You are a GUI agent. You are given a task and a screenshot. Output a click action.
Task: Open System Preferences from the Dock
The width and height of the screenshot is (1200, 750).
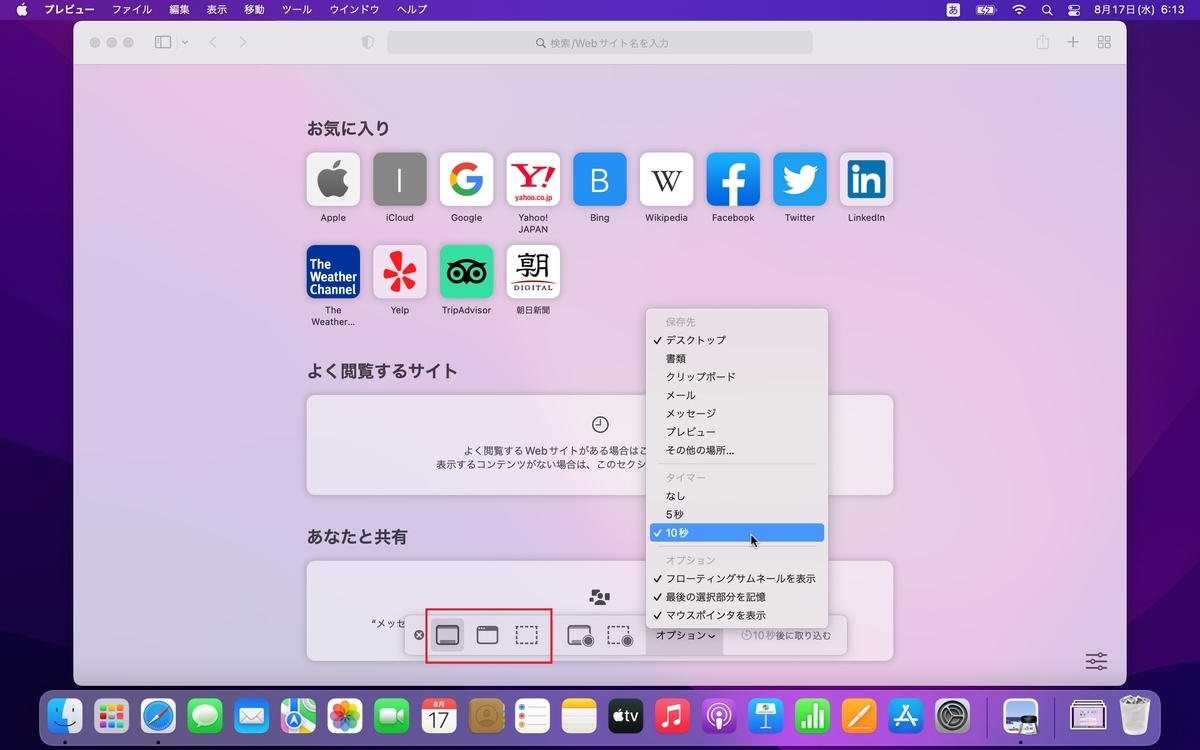[953, 716]
